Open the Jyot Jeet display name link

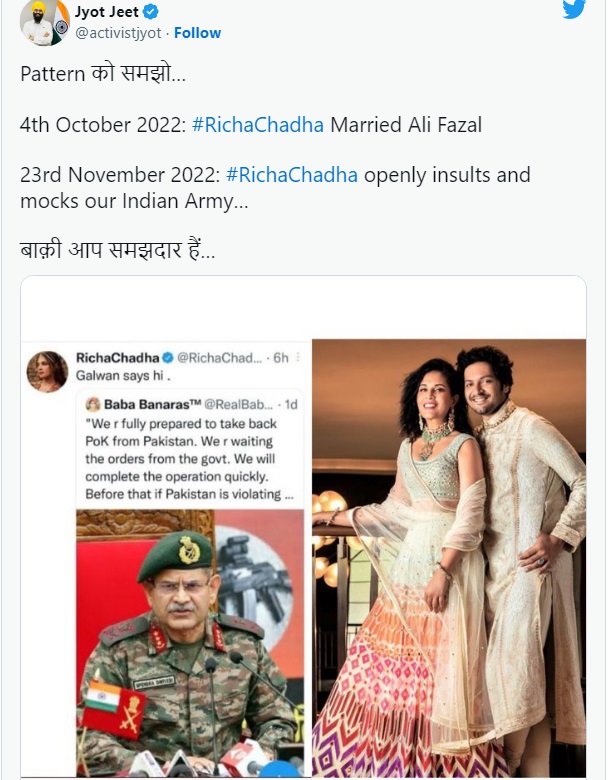point(107,12)
